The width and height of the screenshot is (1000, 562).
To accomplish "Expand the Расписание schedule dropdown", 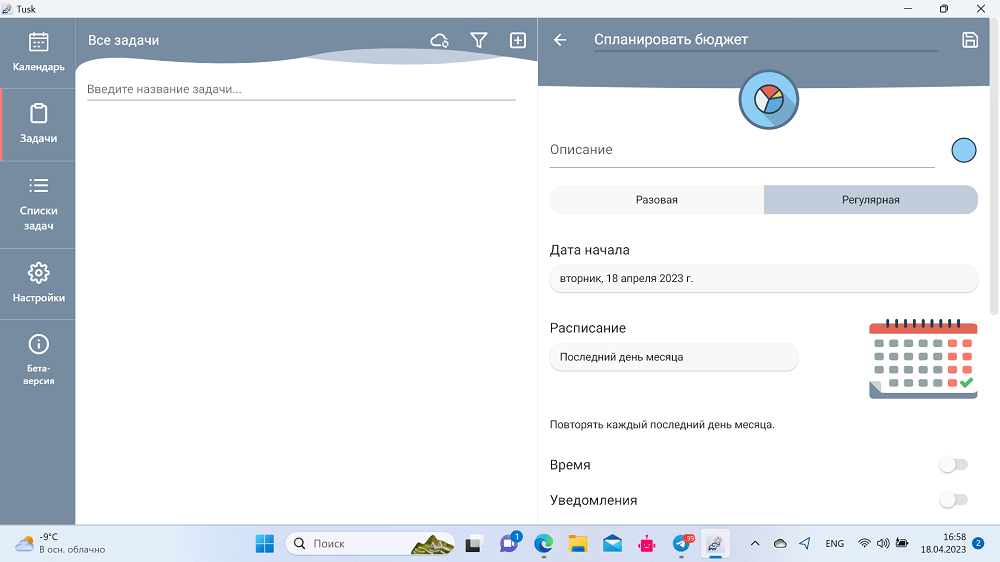I will (673, 357).
